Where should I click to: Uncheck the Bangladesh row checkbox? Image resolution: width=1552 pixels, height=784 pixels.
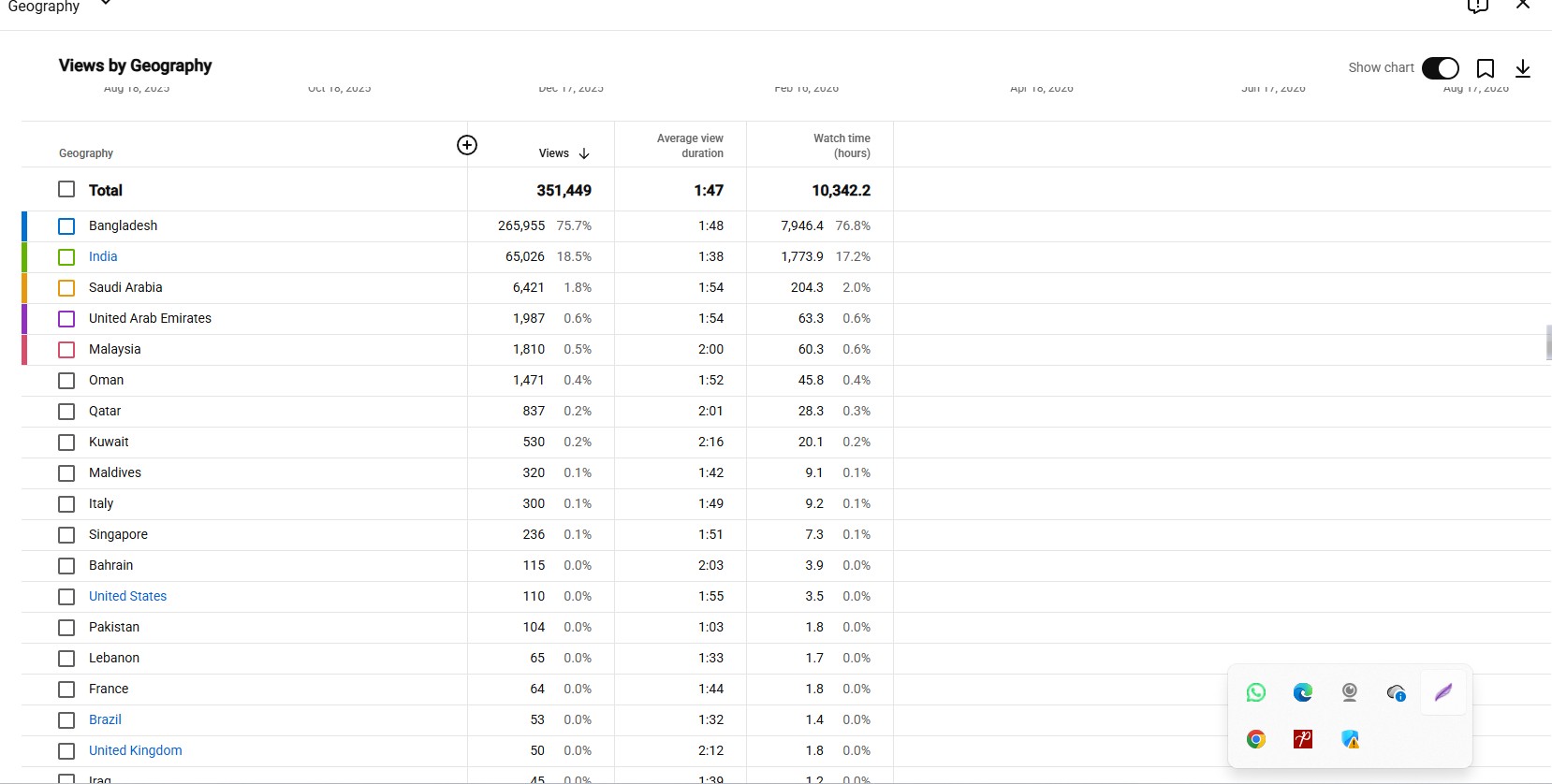66,225
